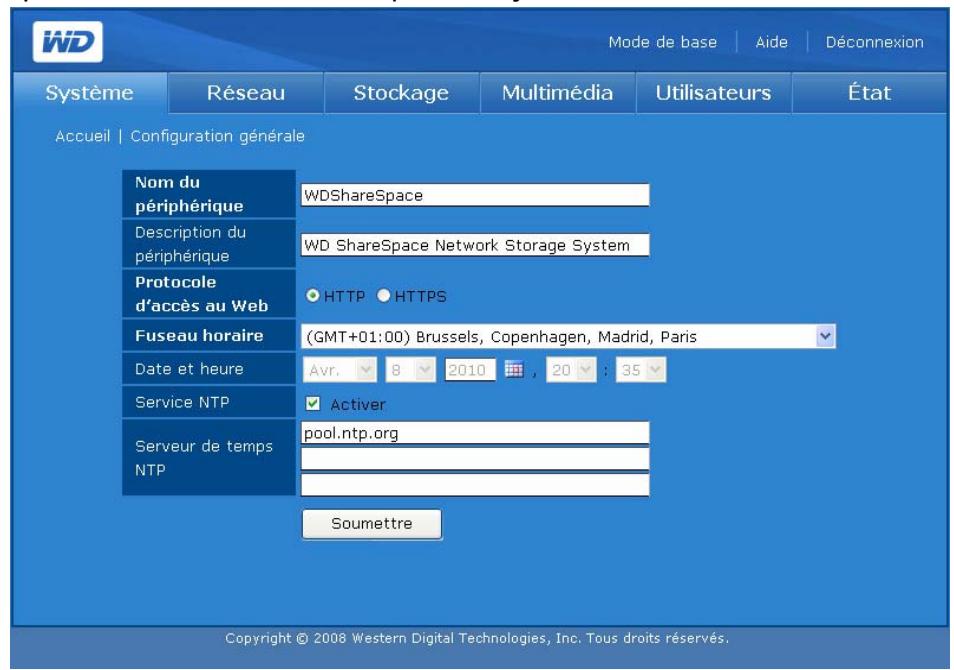954x670 pixels.
Task: Select the HTTPS protocol radio button
Action: tap(383, 296)
